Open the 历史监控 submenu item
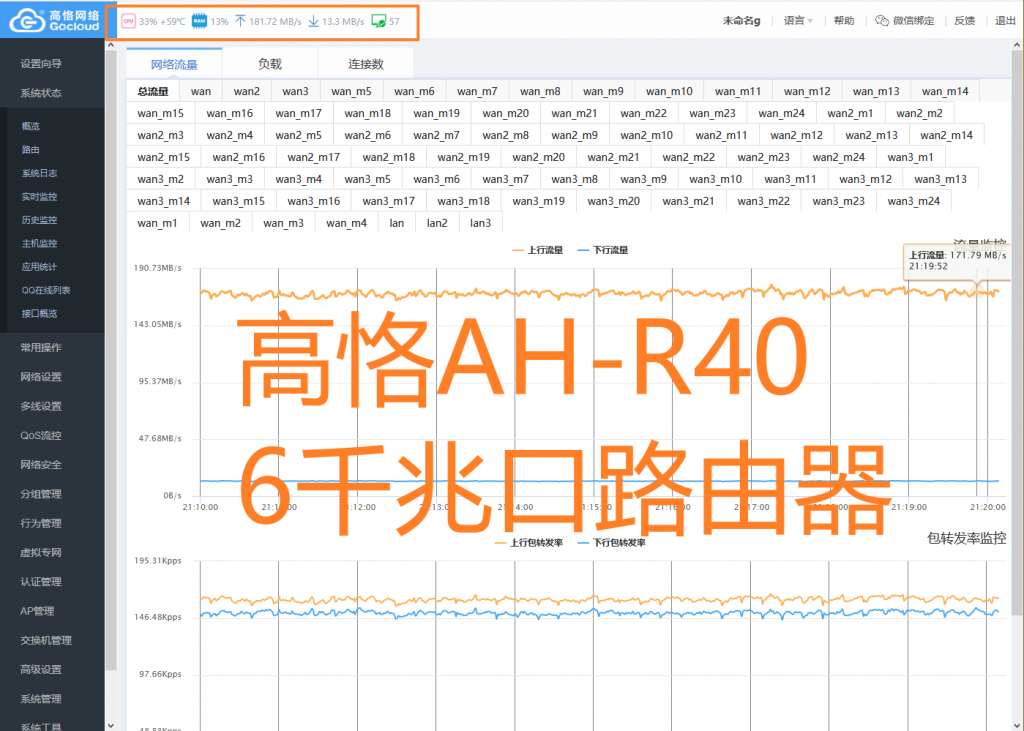 (39, 220)
